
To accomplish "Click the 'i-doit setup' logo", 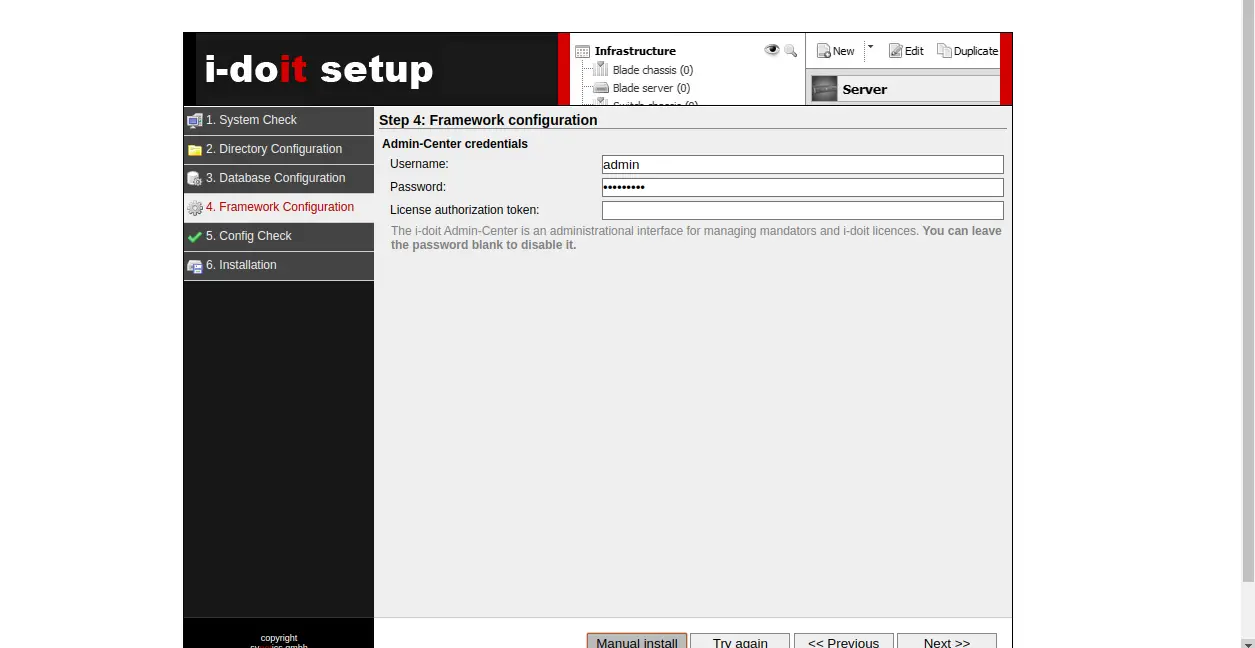I will point(319,69).
